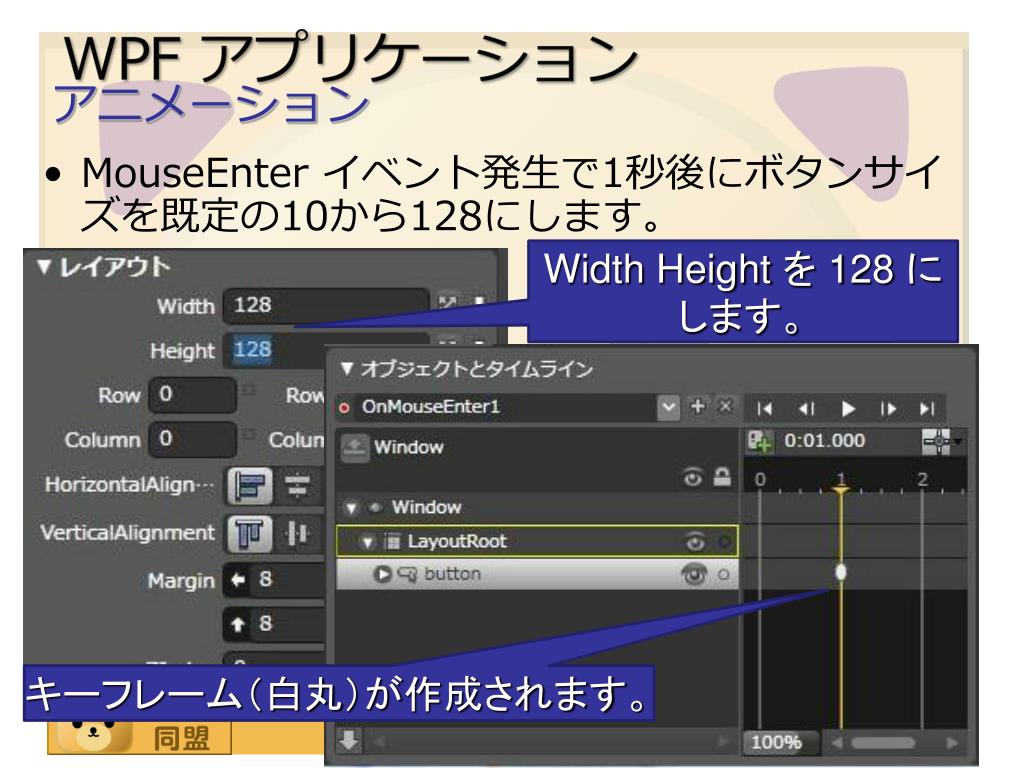Click the timeline scrollbar left arrow
Screen dimensions: 1024x768
[x=837, y=743]
